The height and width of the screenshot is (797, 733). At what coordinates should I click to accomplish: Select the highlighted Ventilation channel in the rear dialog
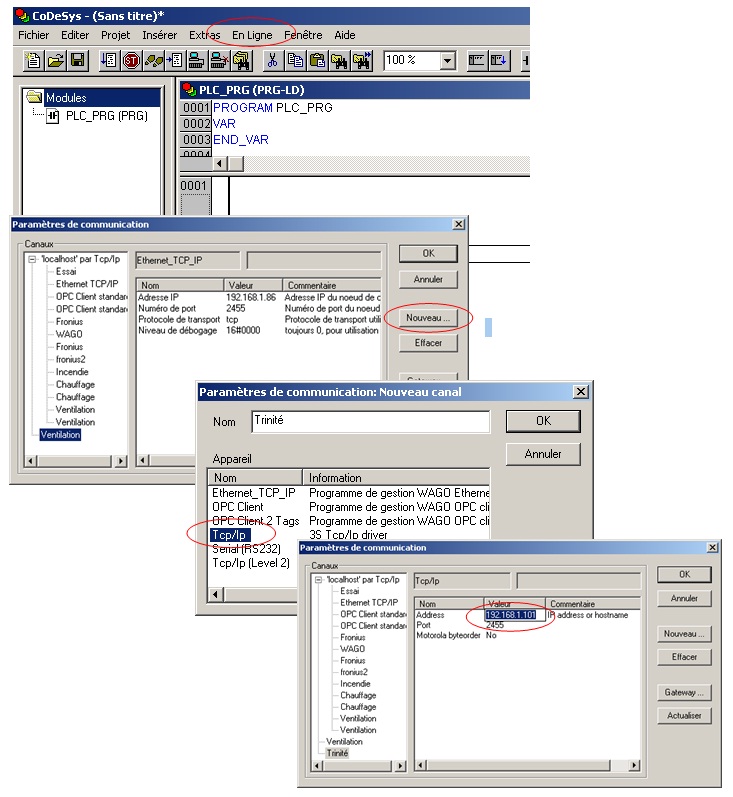pyautogui.click(x=60, y=435)
